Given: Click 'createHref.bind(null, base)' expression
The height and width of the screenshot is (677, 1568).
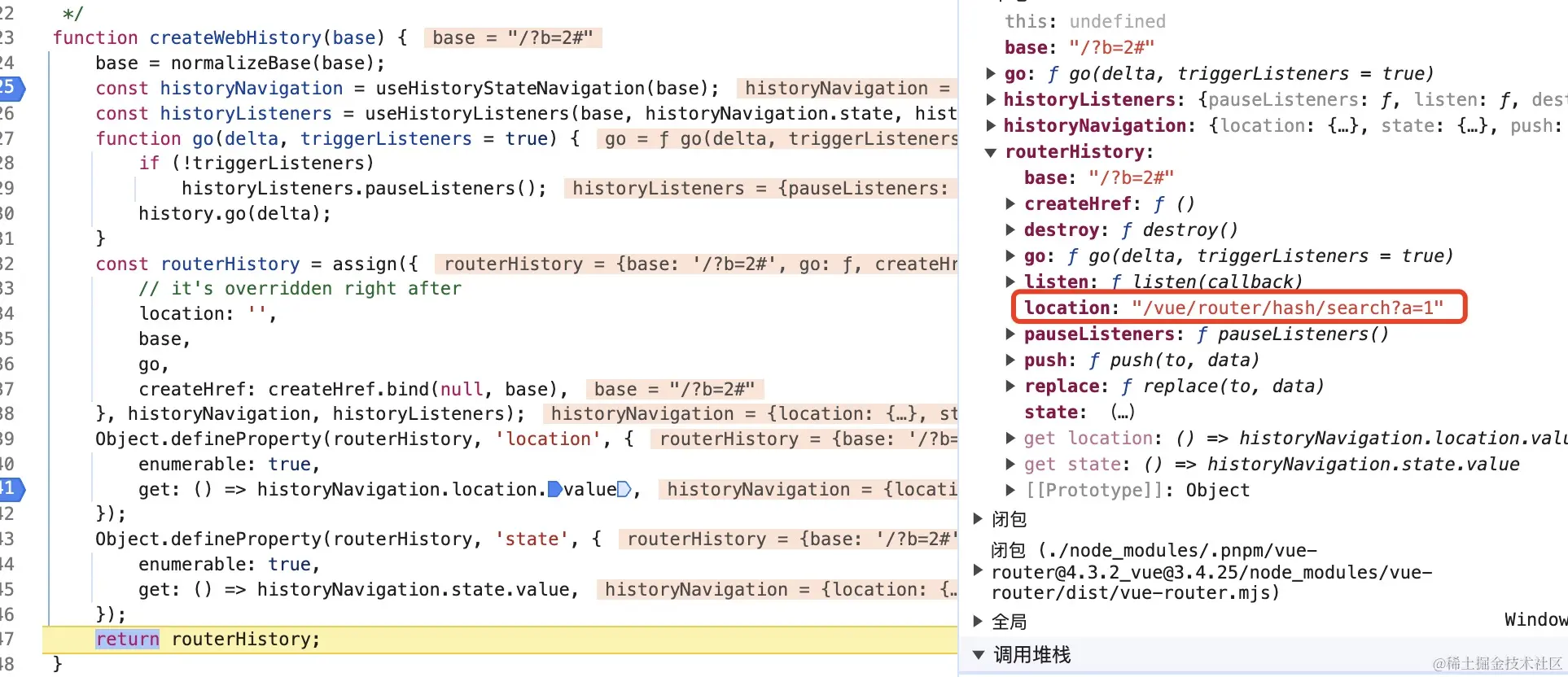Looking at the screenshot, I should pos(412,389).
